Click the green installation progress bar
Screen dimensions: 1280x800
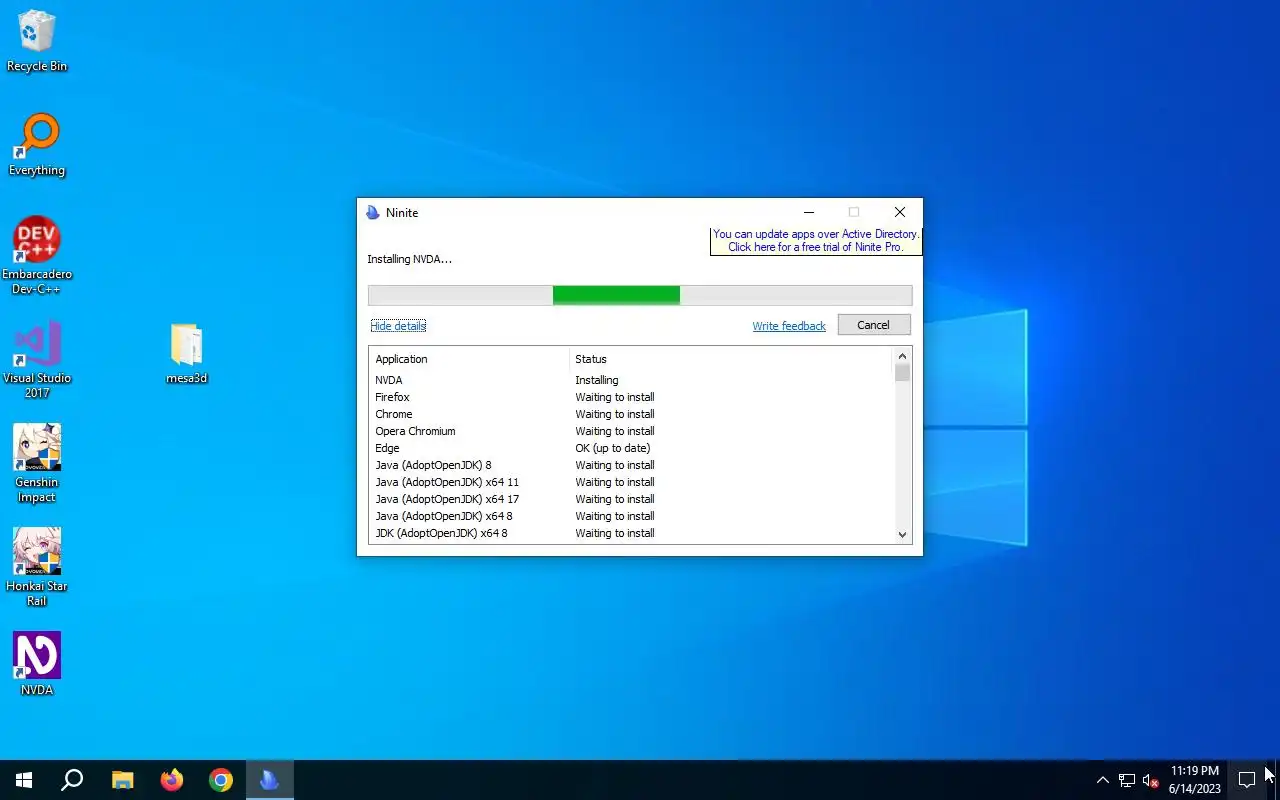tap(616, 295)
